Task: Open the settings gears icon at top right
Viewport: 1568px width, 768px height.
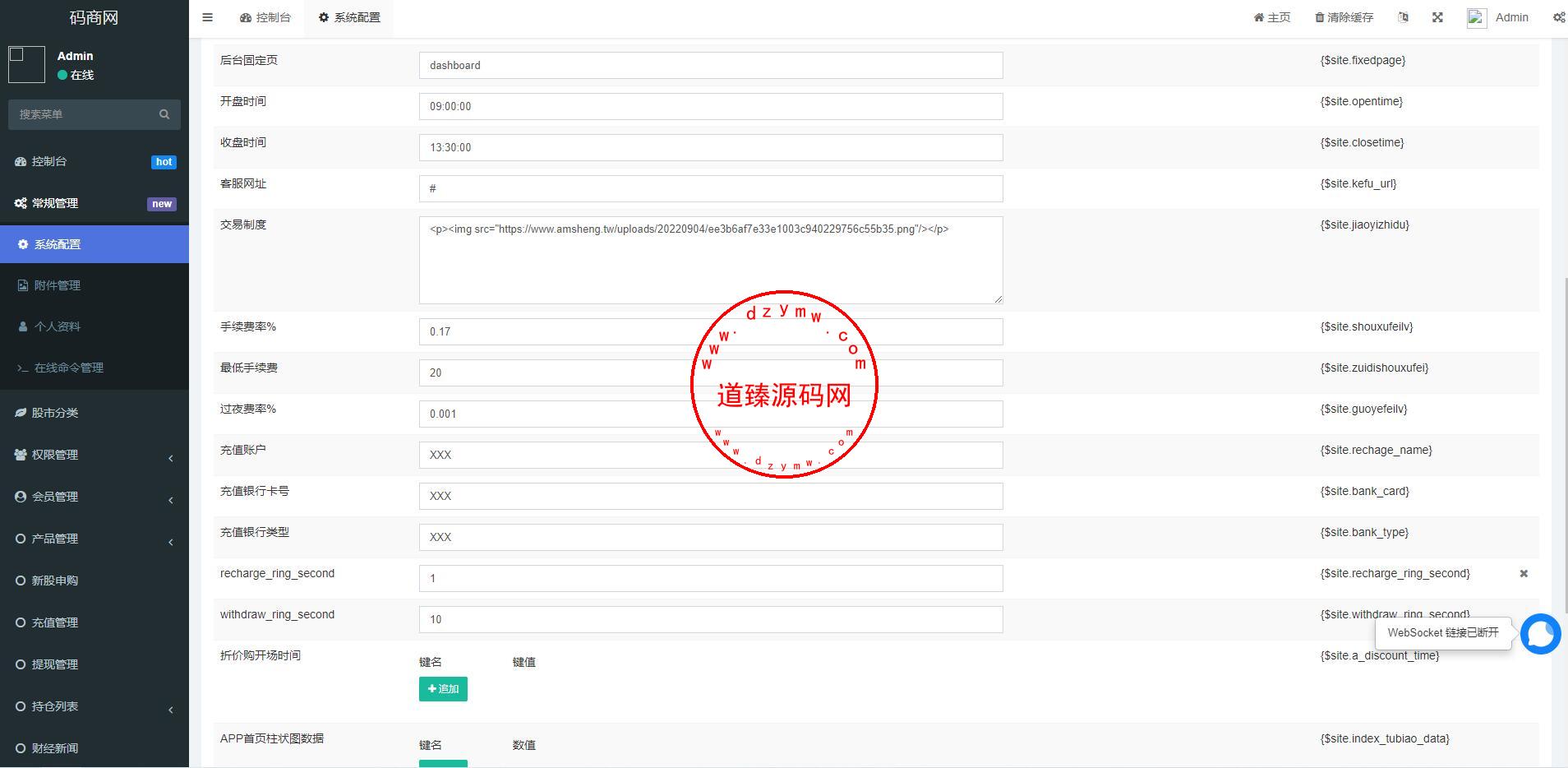Action: [x=1559, y=17]
